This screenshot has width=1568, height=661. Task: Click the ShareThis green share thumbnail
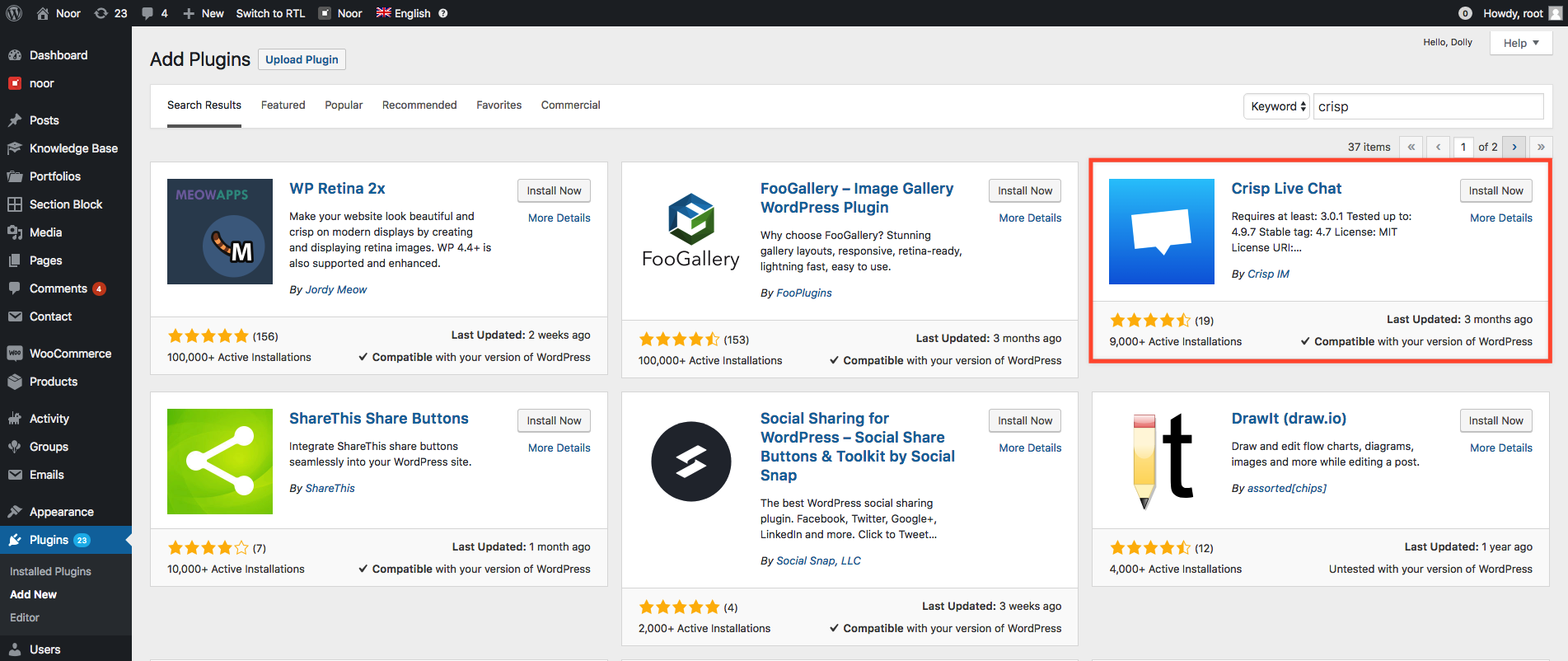pos(220,462)
